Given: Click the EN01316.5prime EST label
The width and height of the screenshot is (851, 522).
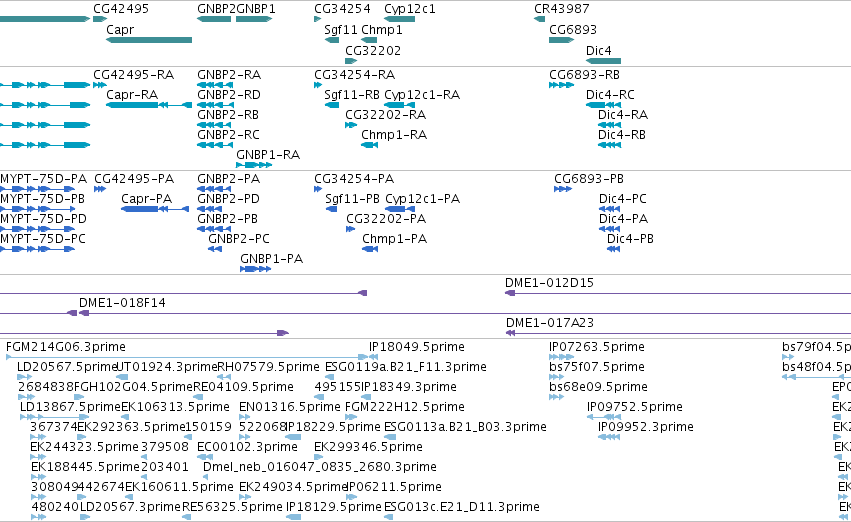Looking at the screenshot, I should tap(290, 407).
